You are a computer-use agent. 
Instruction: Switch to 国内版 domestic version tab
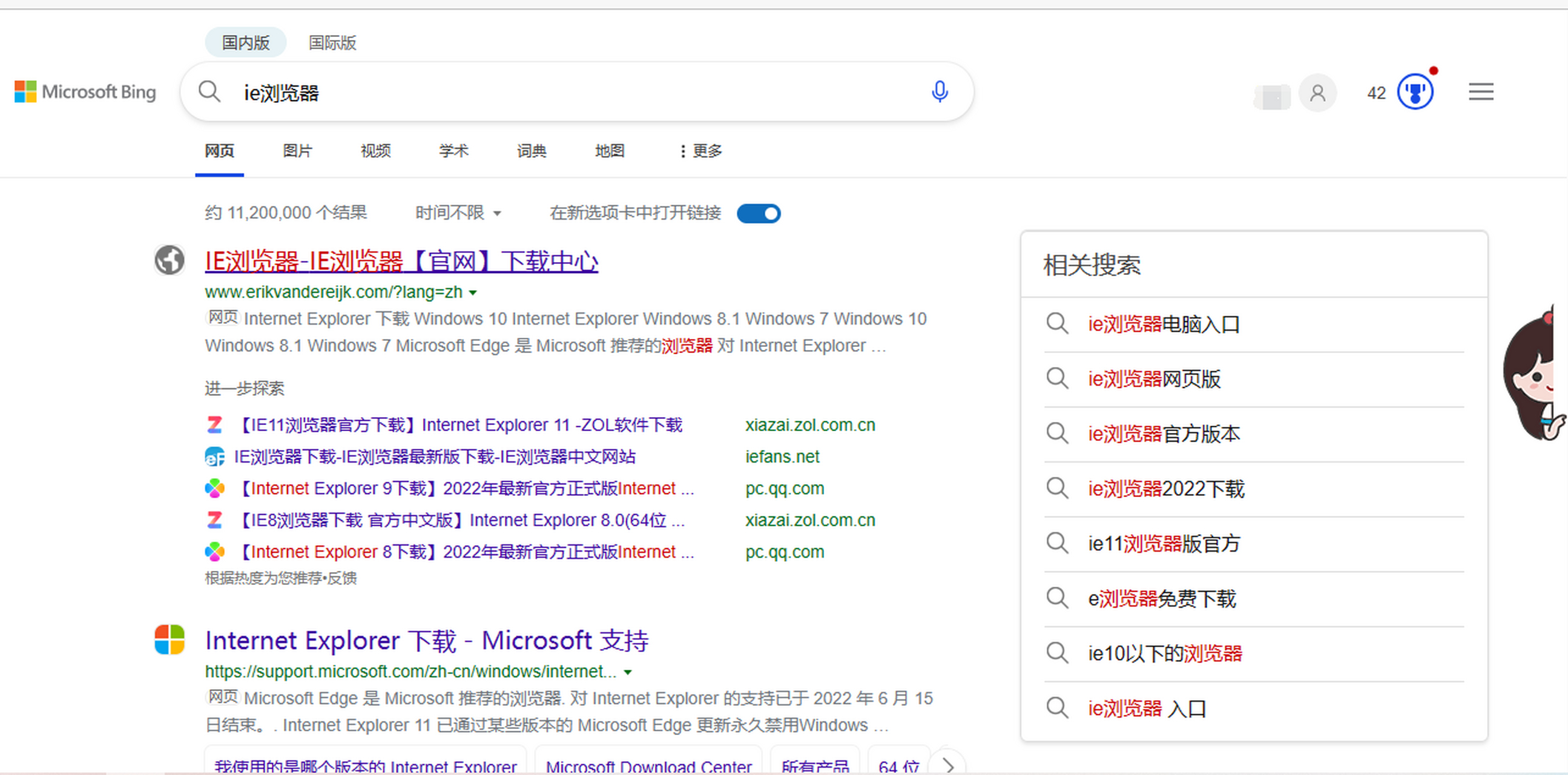pos(245,42)
